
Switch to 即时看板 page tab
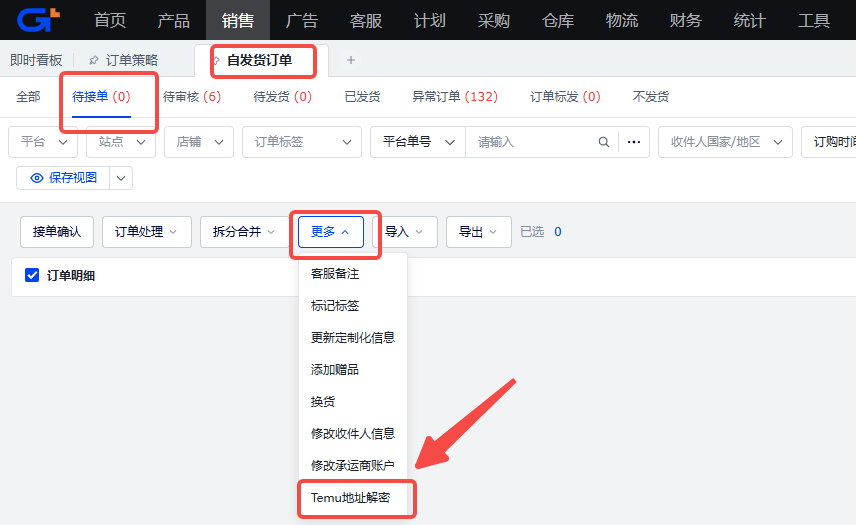[36, 60]
